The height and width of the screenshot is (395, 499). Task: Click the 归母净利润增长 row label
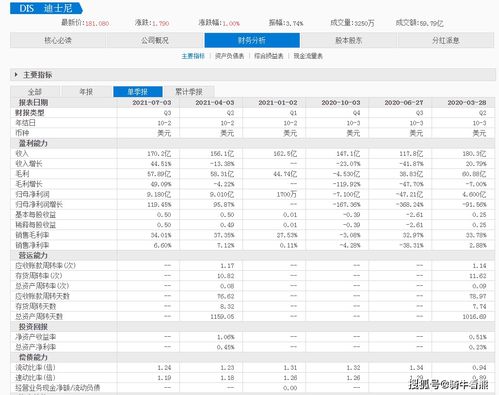click(39, 204)
